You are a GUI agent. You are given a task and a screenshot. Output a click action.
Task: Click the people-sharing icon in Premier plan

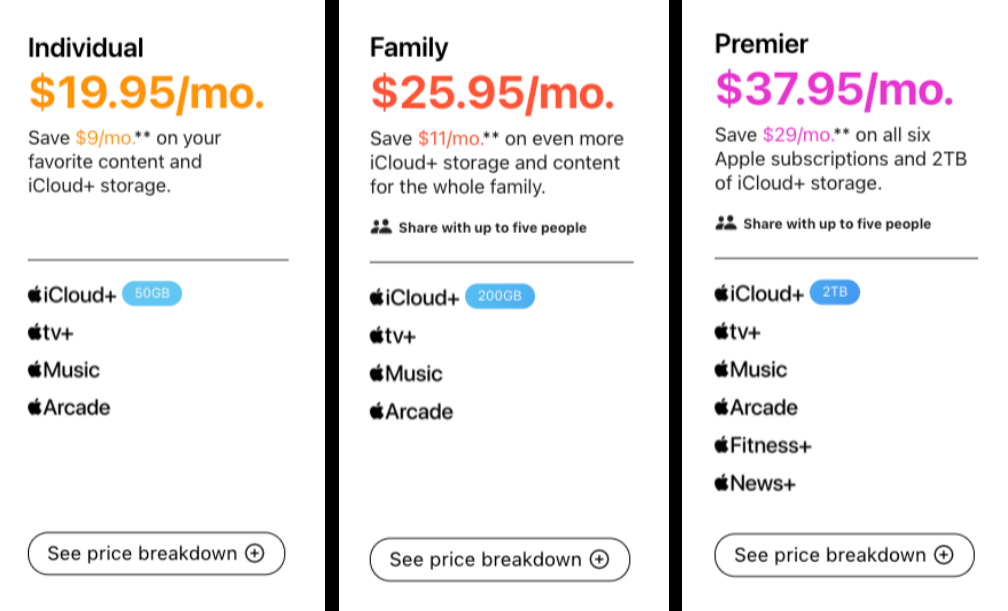(726, 223)
